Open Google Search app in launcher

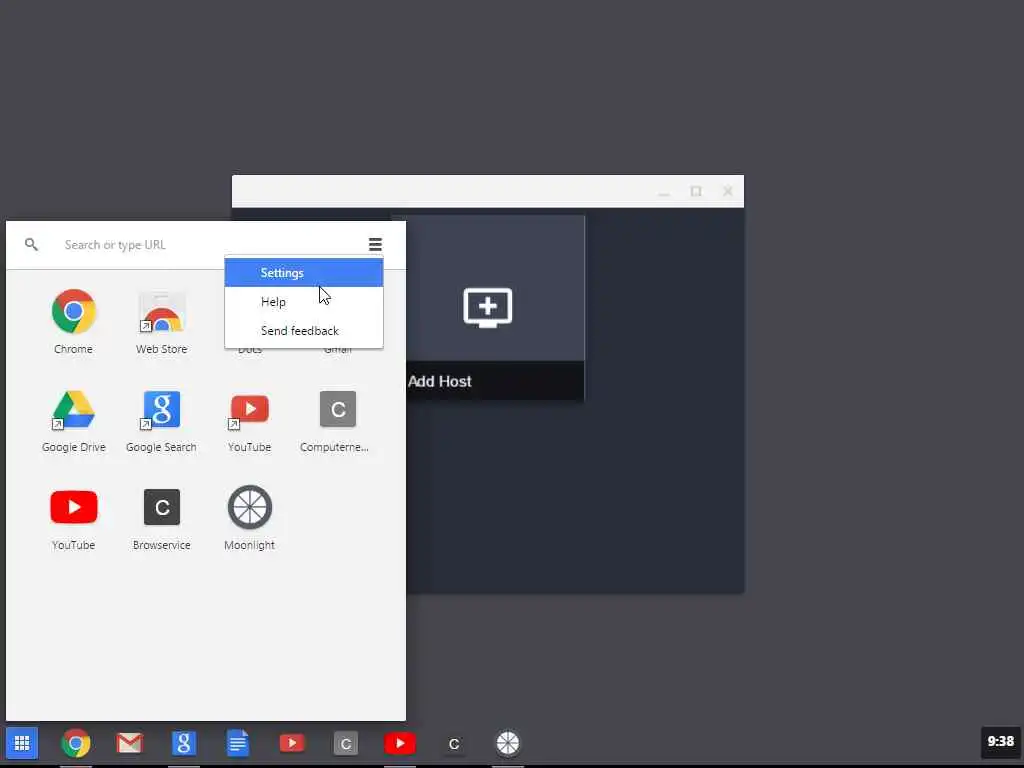click(x=161, y=409)
